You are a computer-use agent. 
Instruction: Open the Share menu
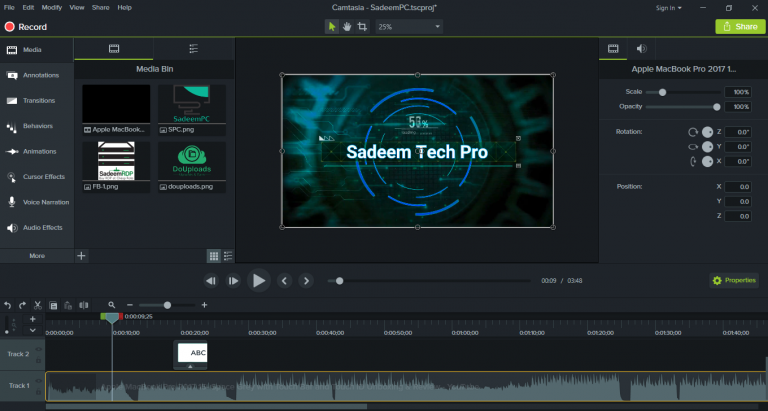(100, 8)
